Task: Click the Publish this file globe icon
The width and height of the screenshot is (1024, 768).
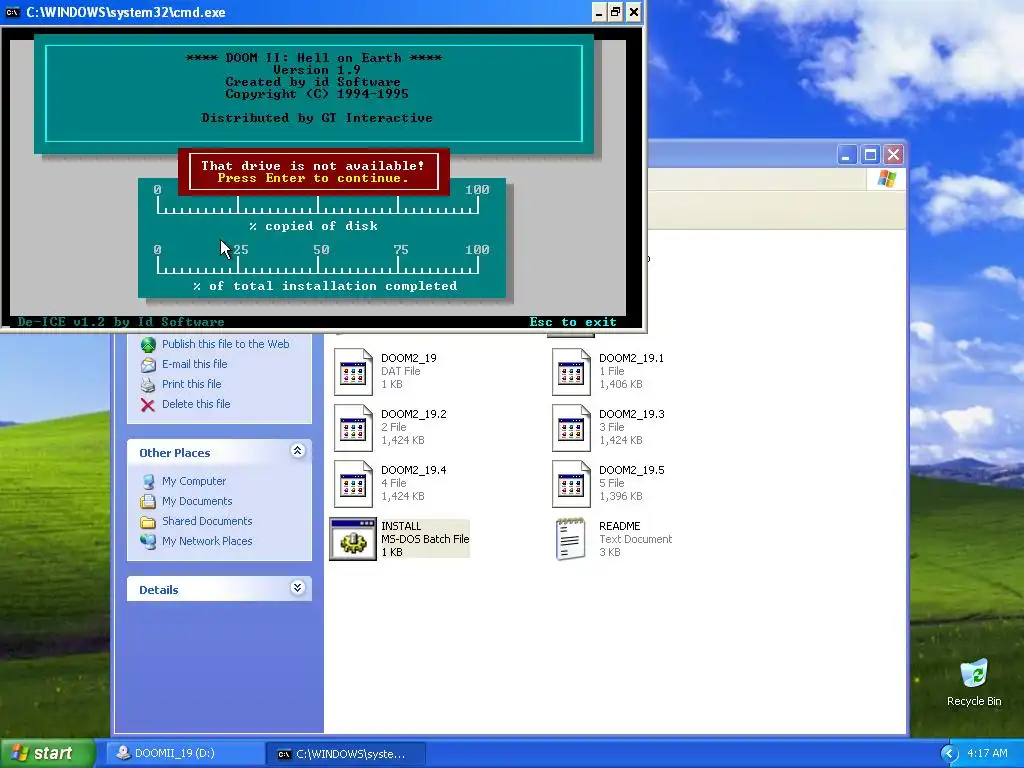Action: [x=148, y=344]
